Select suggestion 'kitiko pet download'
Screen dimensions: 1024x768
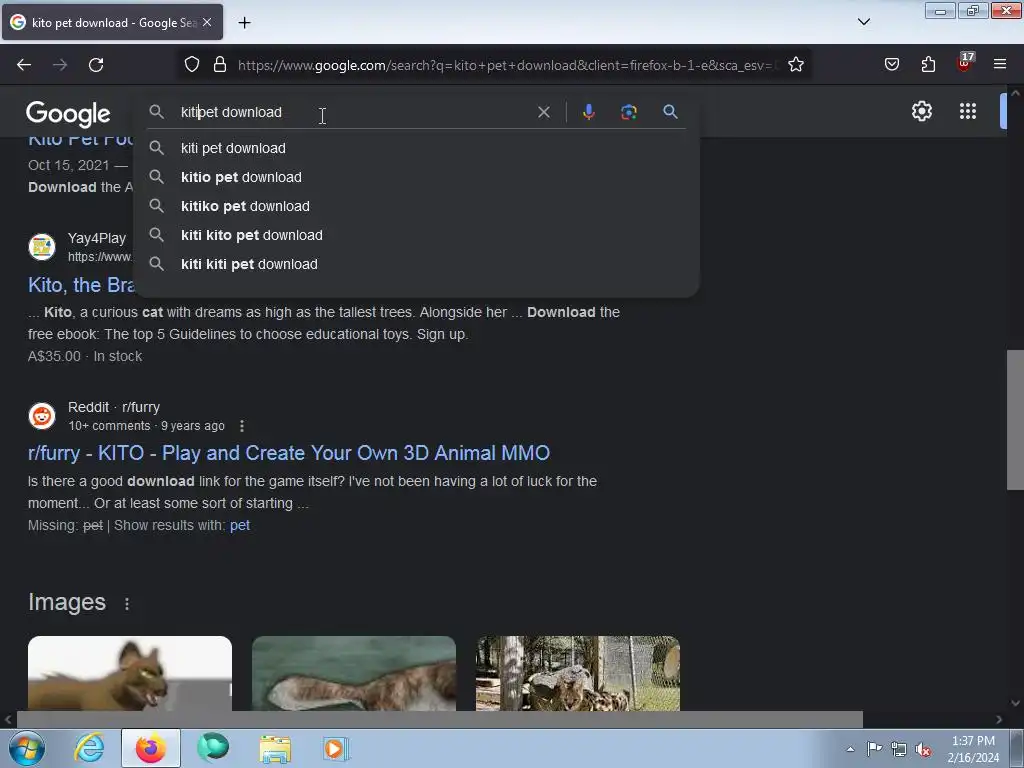click(417, 206)
